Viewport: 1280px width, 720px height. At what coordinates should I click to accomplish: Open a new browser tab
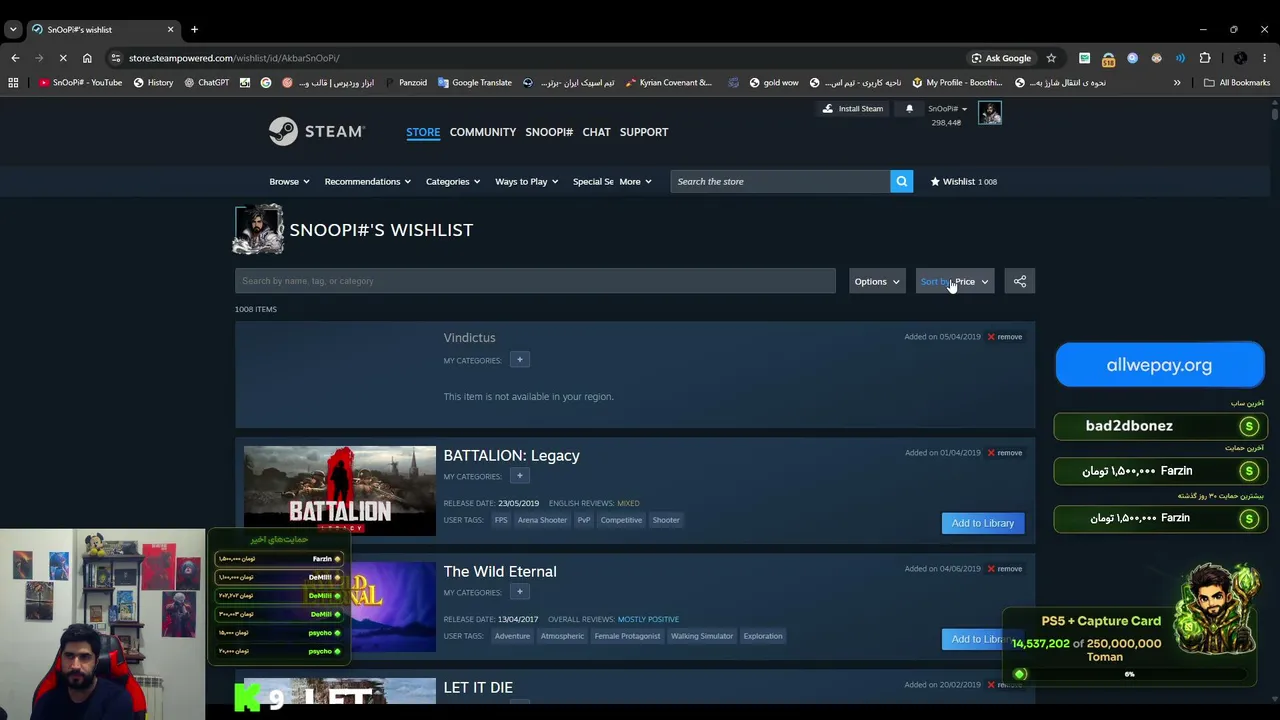(x=194, y=29)
